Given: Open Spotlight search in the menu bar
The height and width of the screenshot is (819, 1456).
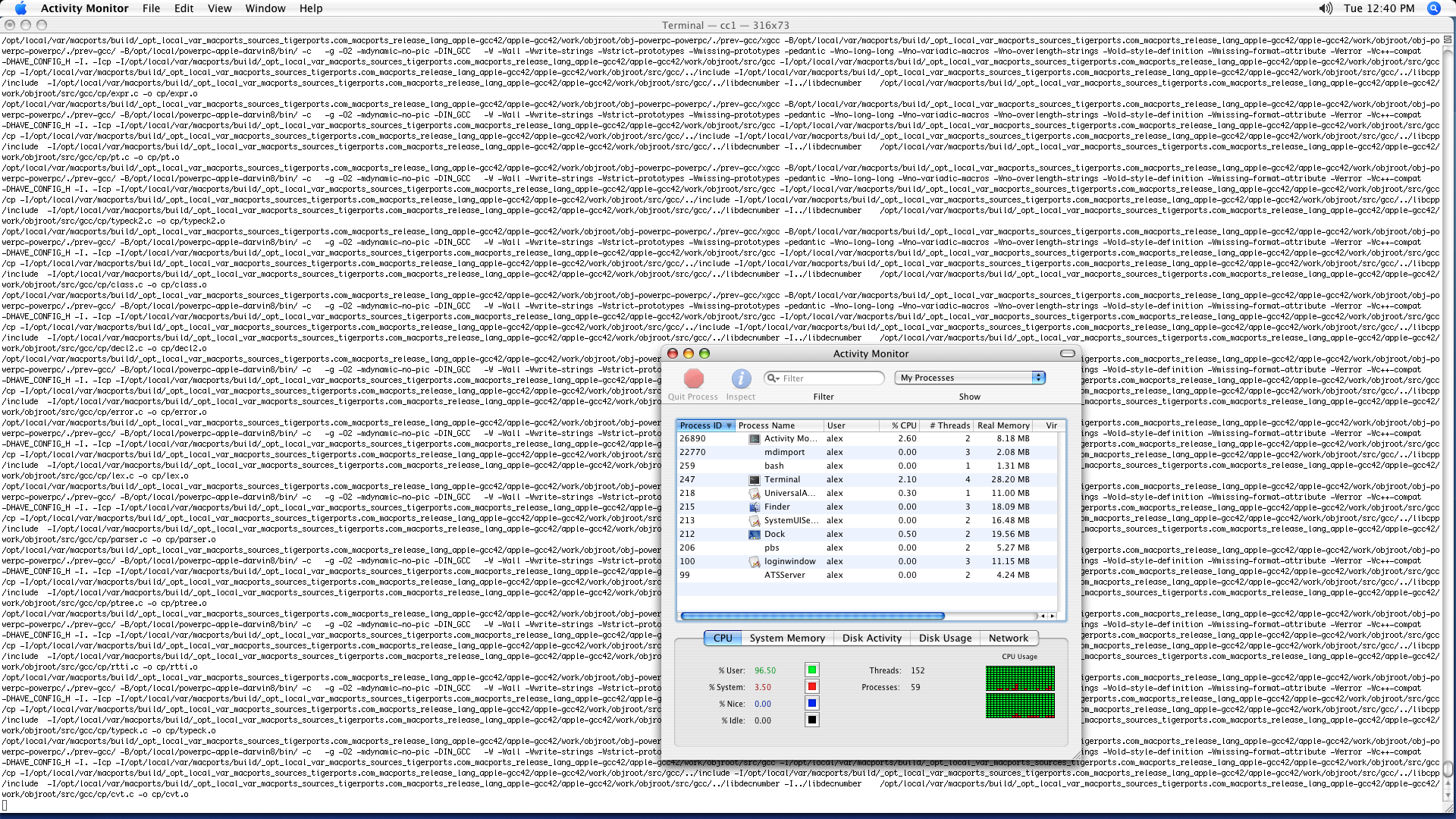Looking at the screenshot, I should pos(1434,8).
